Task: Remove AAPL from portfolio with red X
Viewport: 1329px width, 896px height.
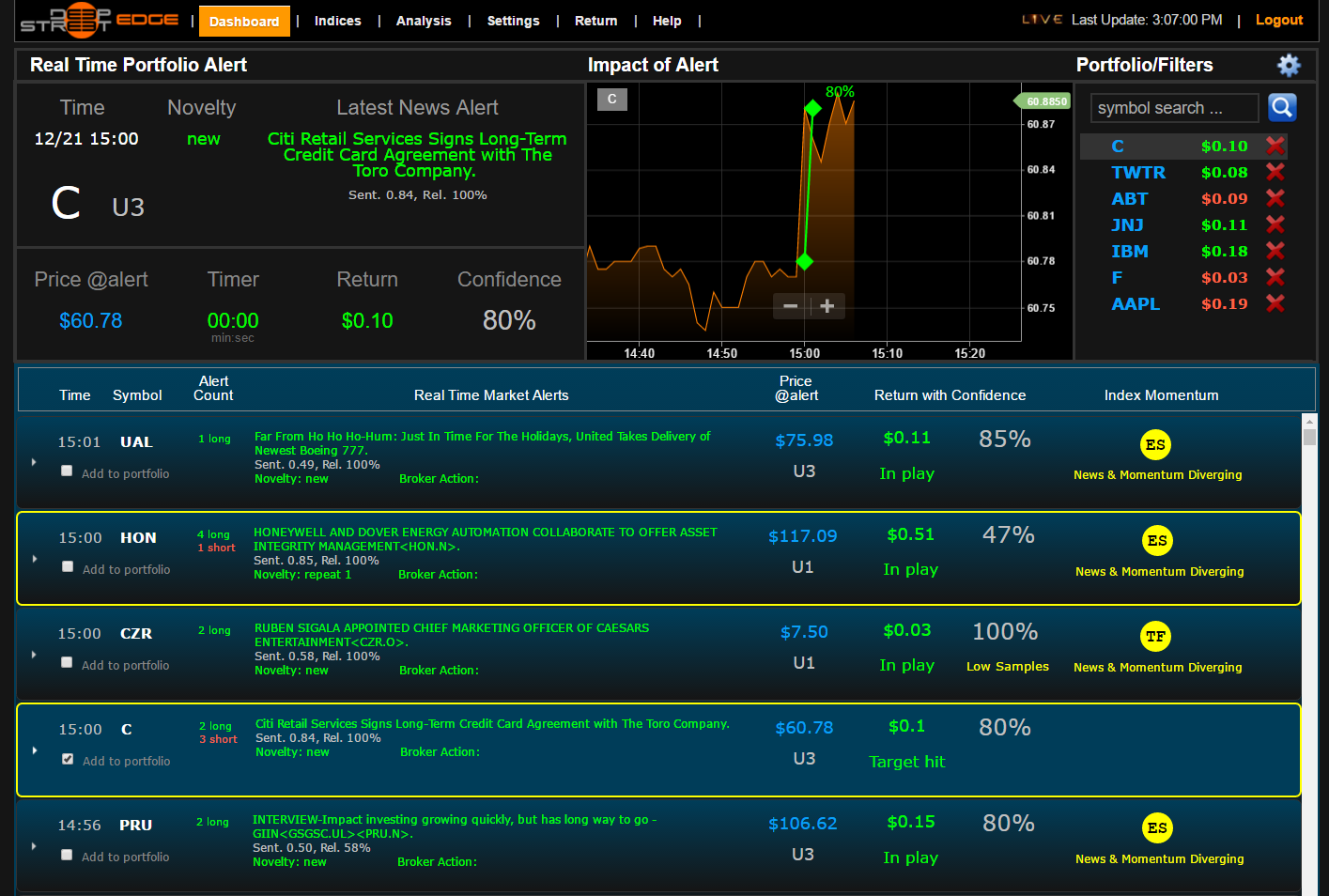Action: pos(1275,303)
